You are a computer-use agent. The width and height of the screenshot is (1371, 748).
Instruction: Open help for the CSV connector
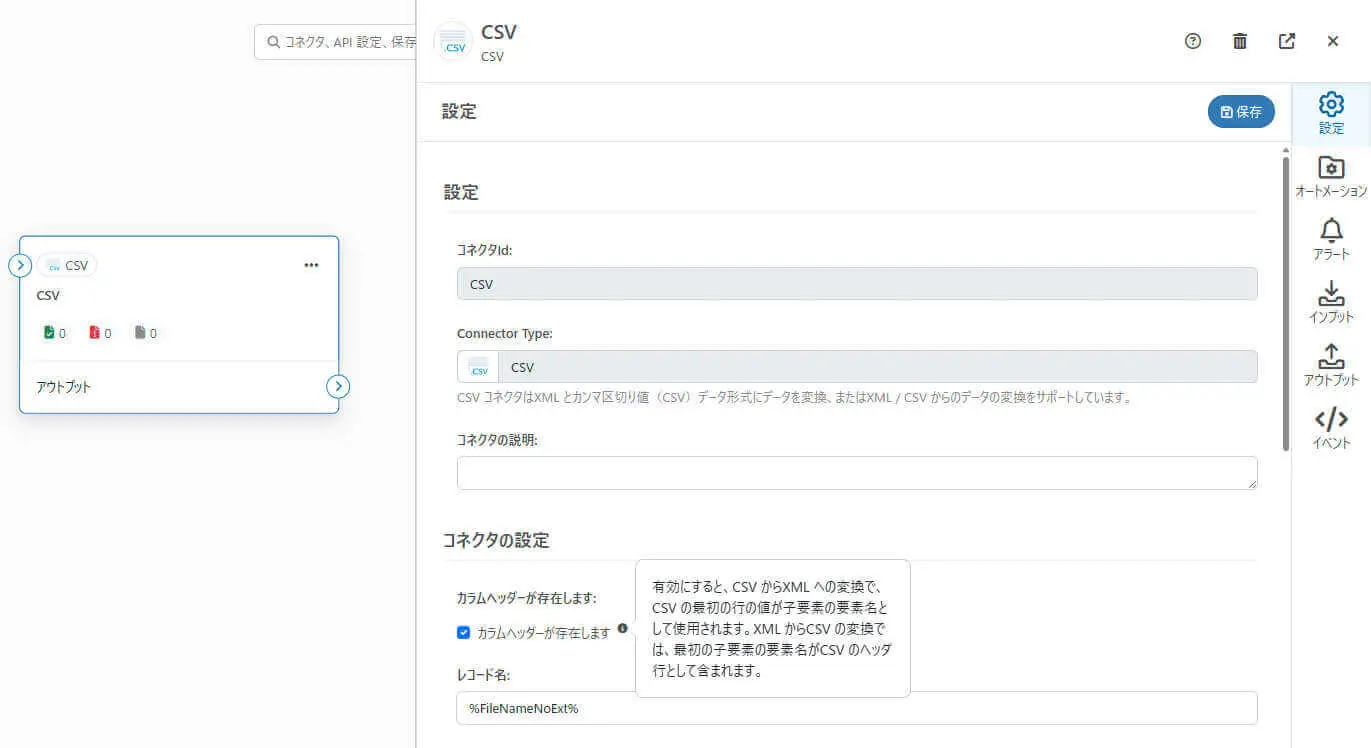[1192, 41]
